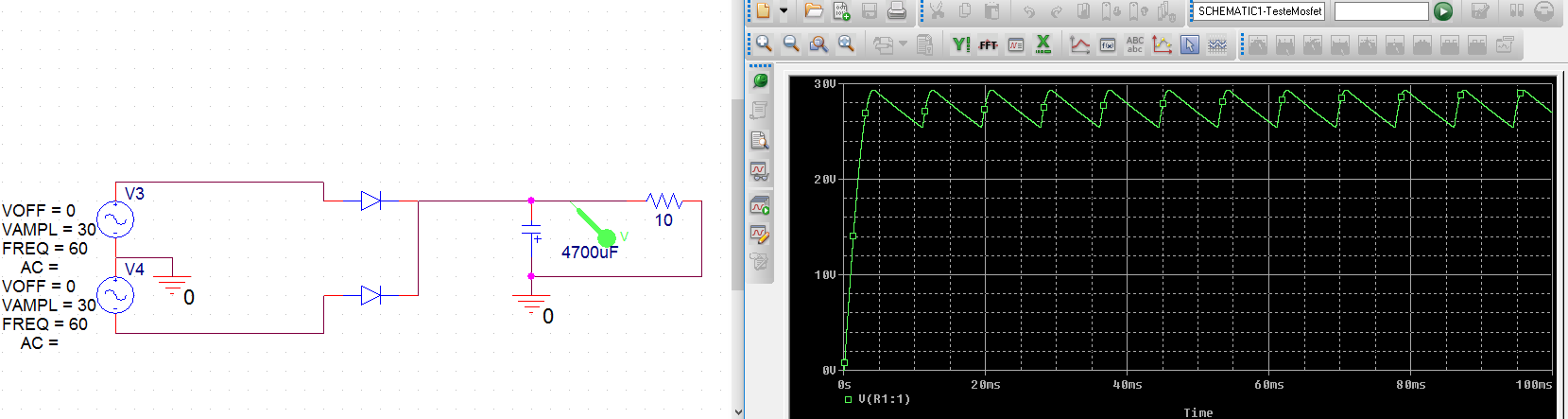This screenshot has height=419, width=1568.
Task: Open a file with the folder icon
Action: (x=813, y=11)
